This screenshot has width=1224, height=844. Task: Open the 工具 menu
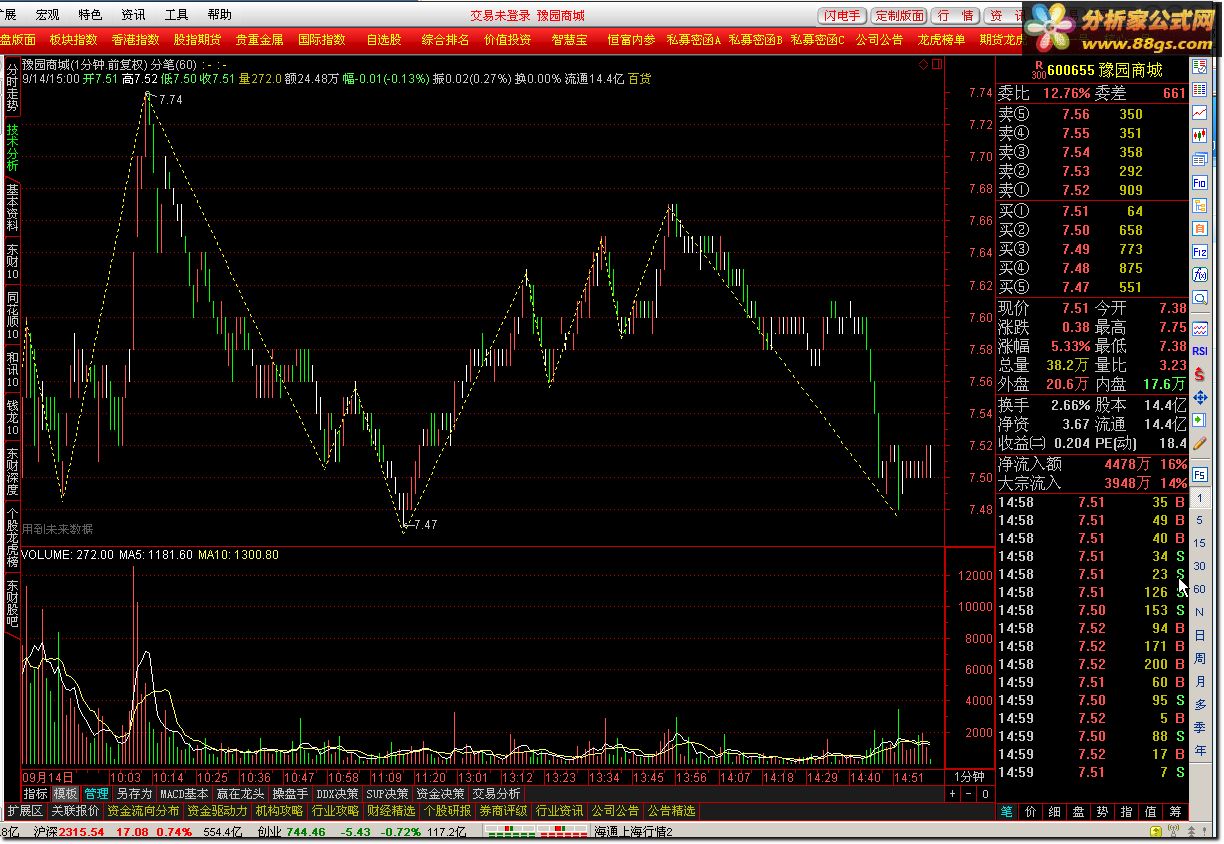point(176,15)
